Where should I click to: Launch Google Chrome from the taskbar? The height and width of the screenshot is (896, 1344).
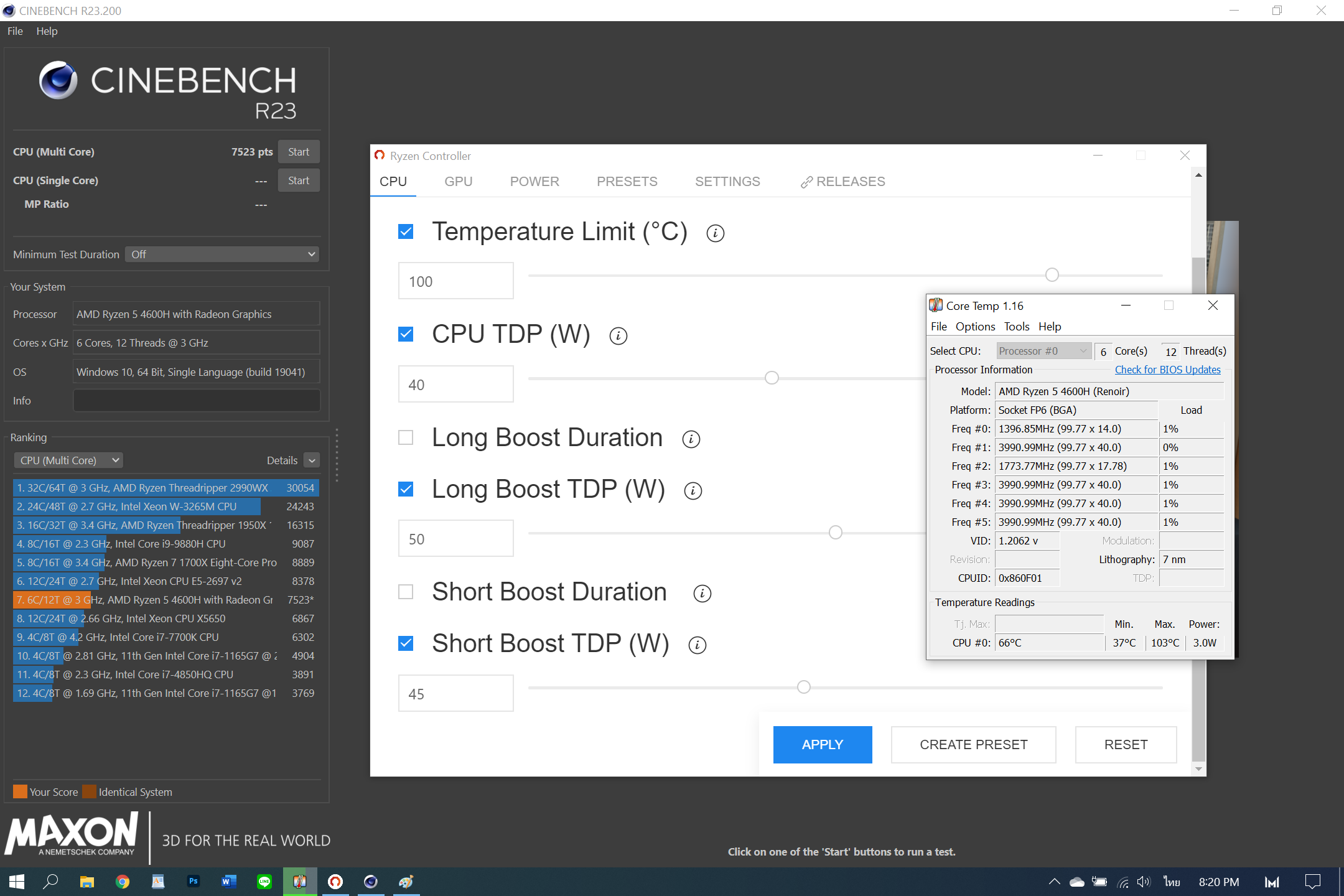tap(123, 882)
